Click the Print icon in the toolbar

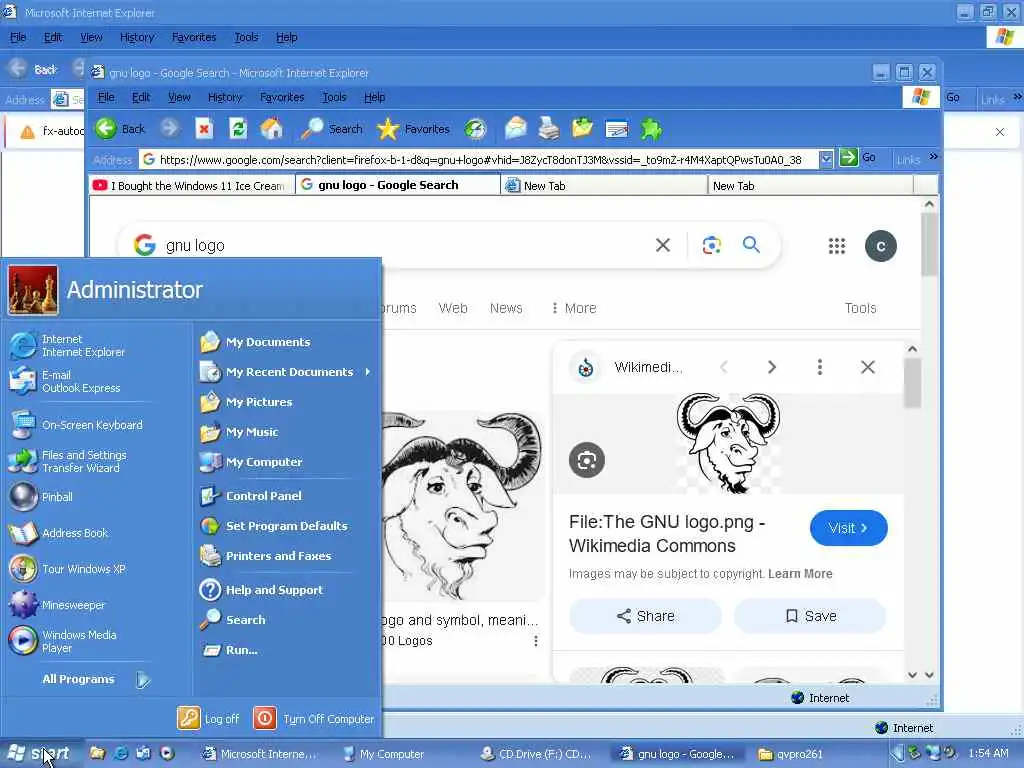[549, 129]
